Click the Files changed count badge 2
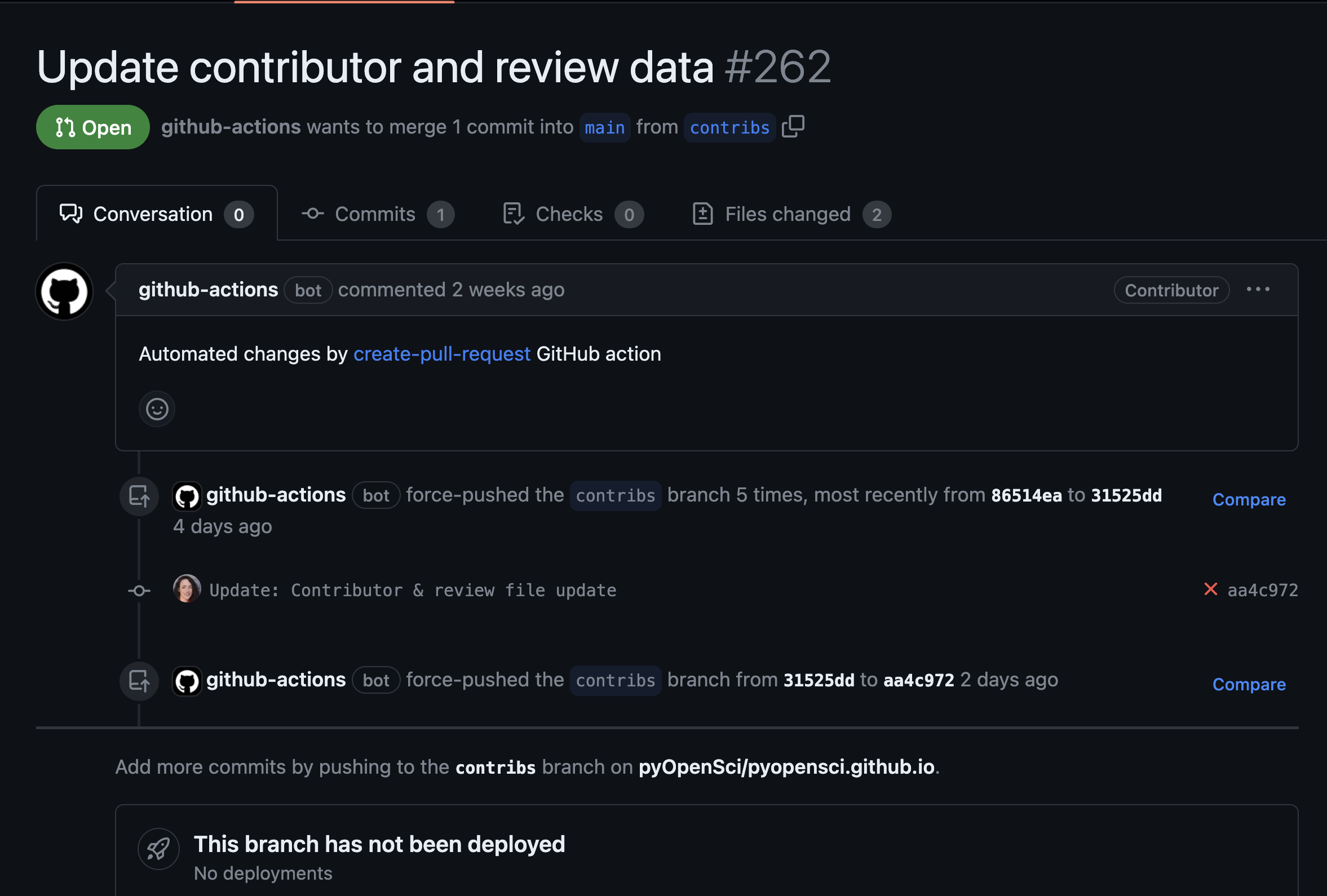Viewport: 1327px width, 896px height. point(877,215)
